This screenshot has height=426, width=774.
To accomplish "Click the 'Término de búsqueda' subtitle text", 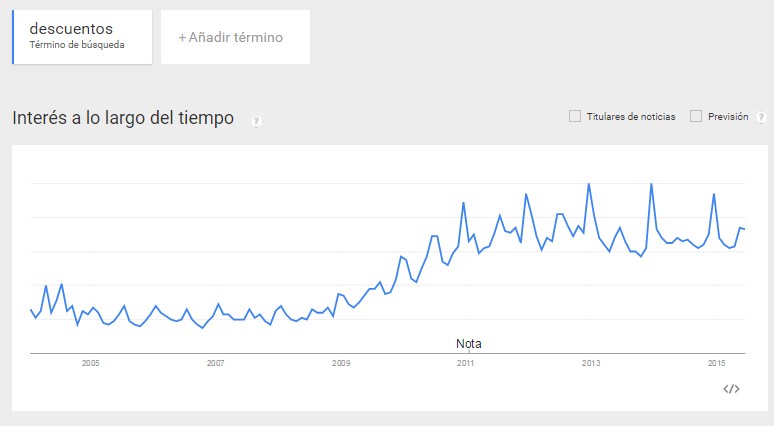I will pyautogui.click(x=77, y=45).
